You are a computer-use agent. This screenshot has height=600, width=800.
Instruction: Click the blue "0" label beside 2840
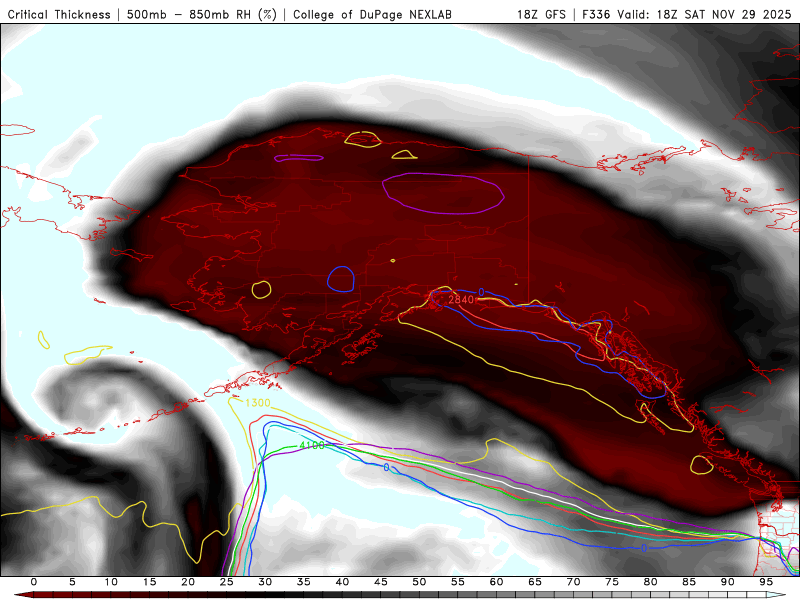(481, 292)
